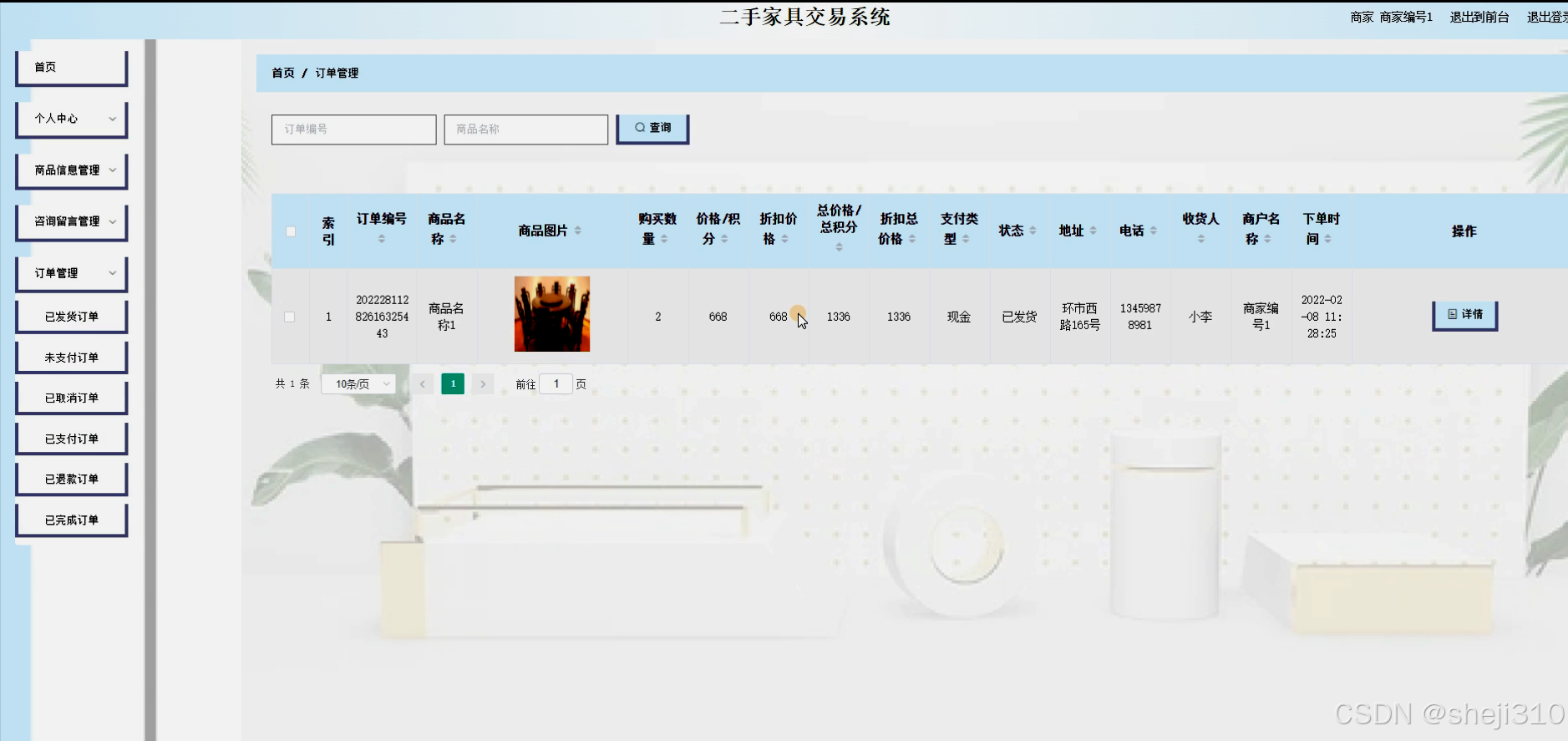Go to next page arrow

(x=483, y=384)
